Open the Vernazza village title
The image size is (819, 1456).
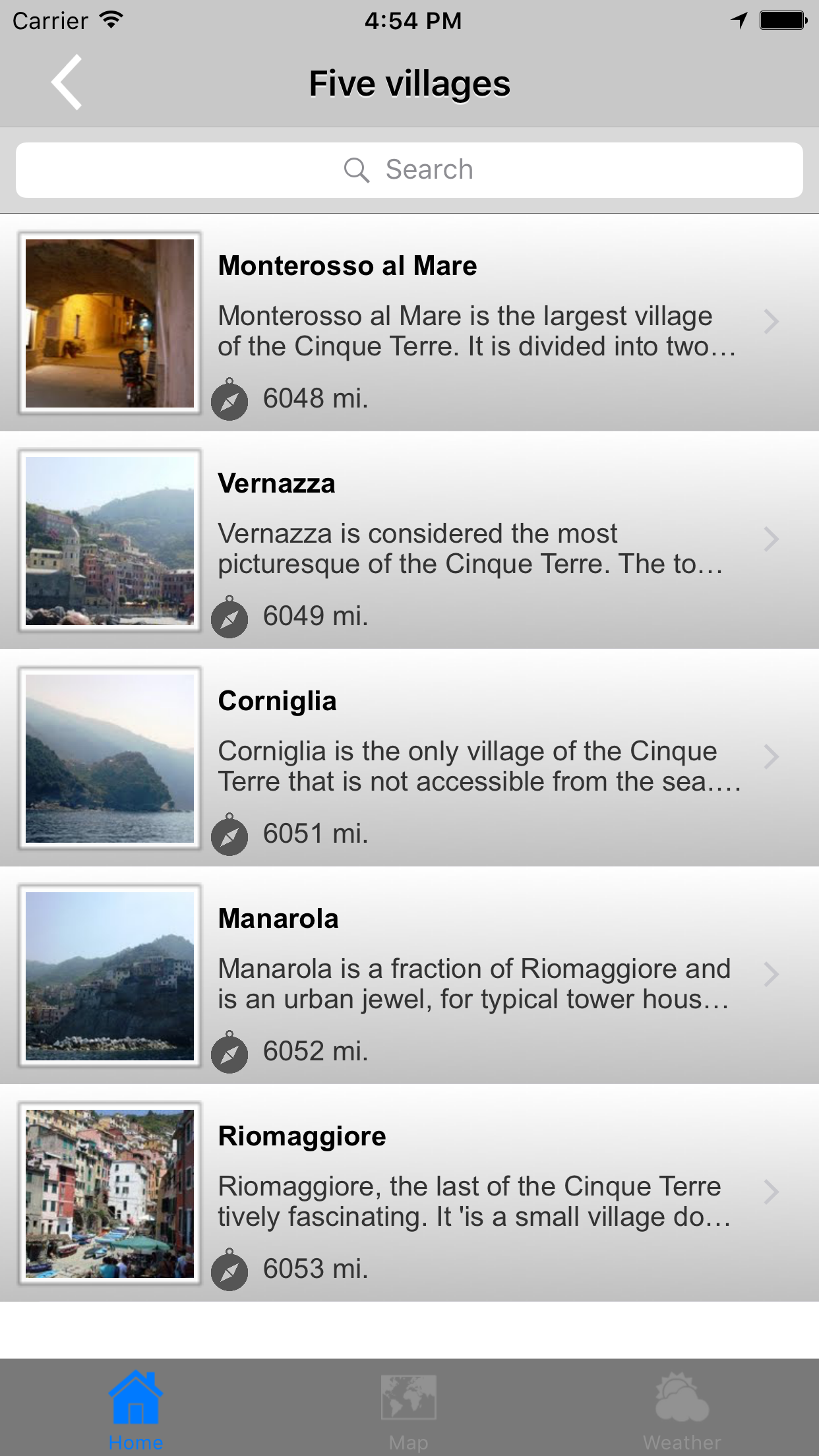[x=277, y=484]
